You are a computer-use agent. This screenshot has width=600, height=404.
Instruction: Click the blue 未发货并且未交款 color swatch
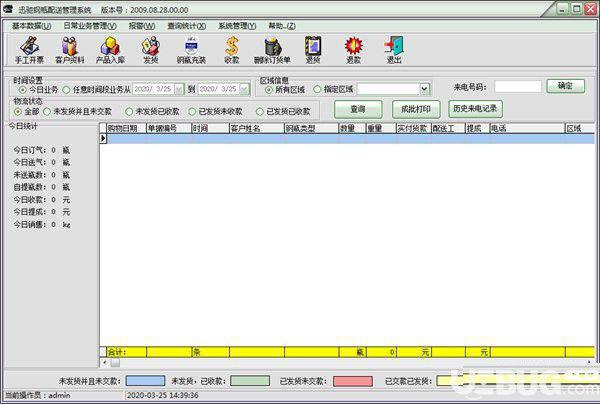pyautogui.click(x=145, y=381)
